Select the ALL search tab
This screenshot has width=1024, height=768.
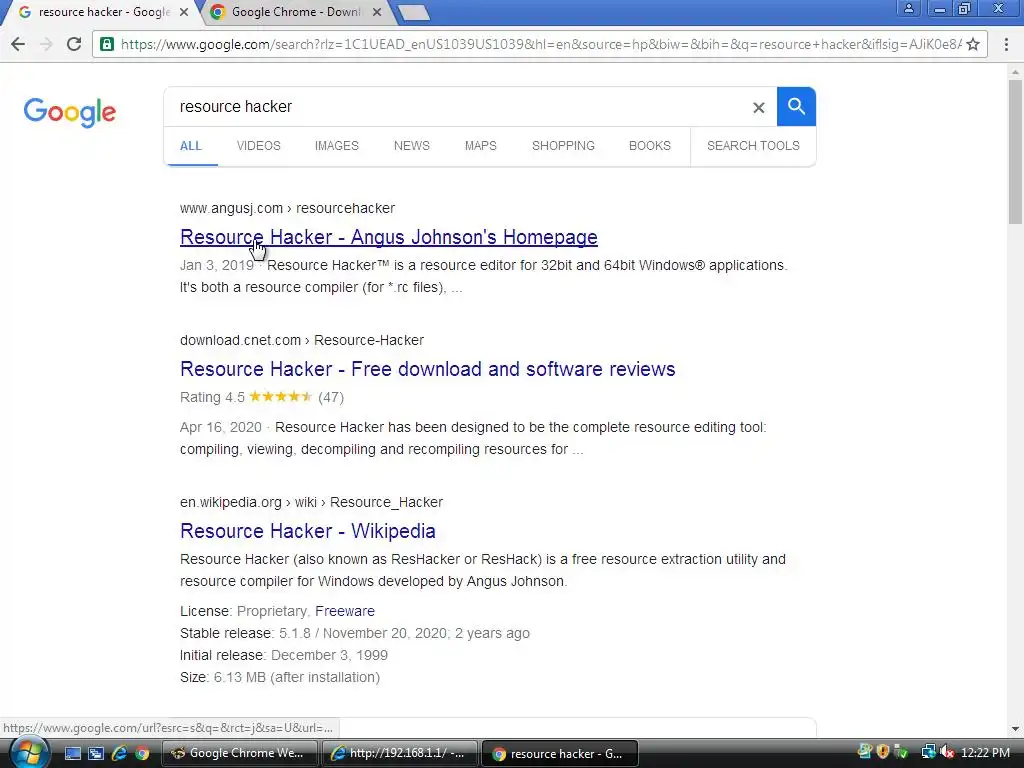191,146
